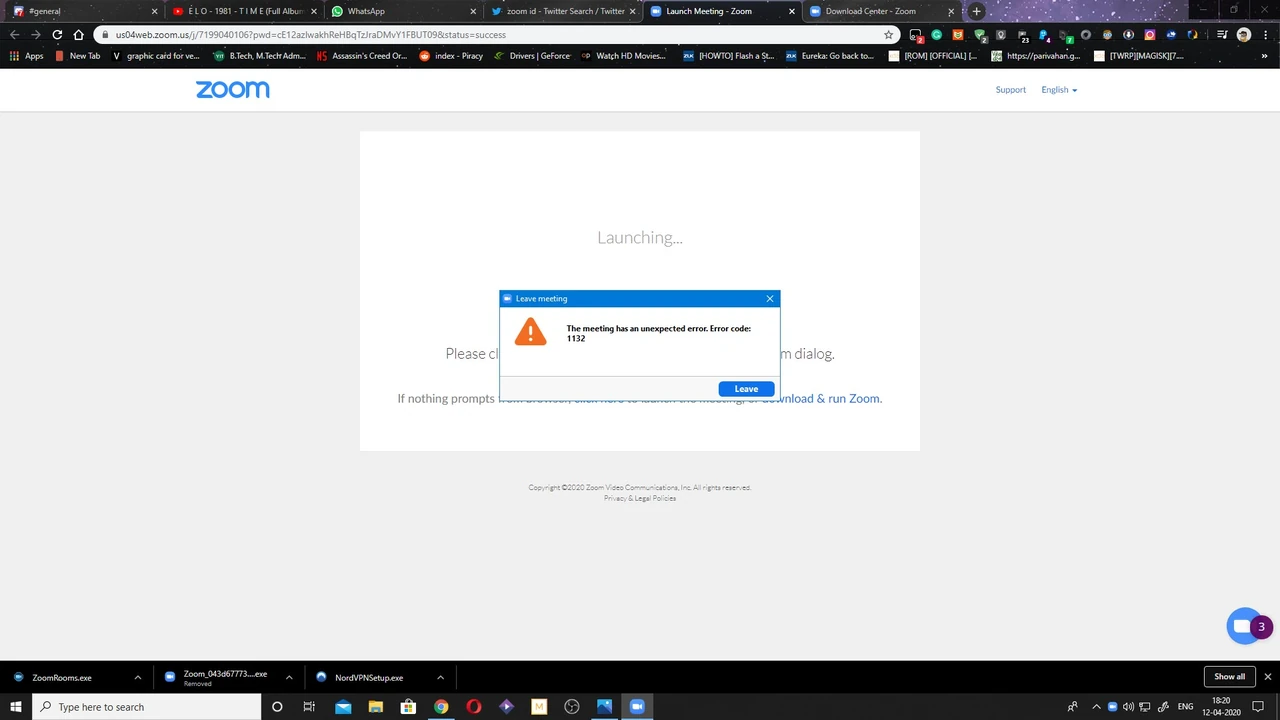This screenshot has height=720, width=1280.
Task: Reload the page with the refresh icon
Action: point(57,34)
